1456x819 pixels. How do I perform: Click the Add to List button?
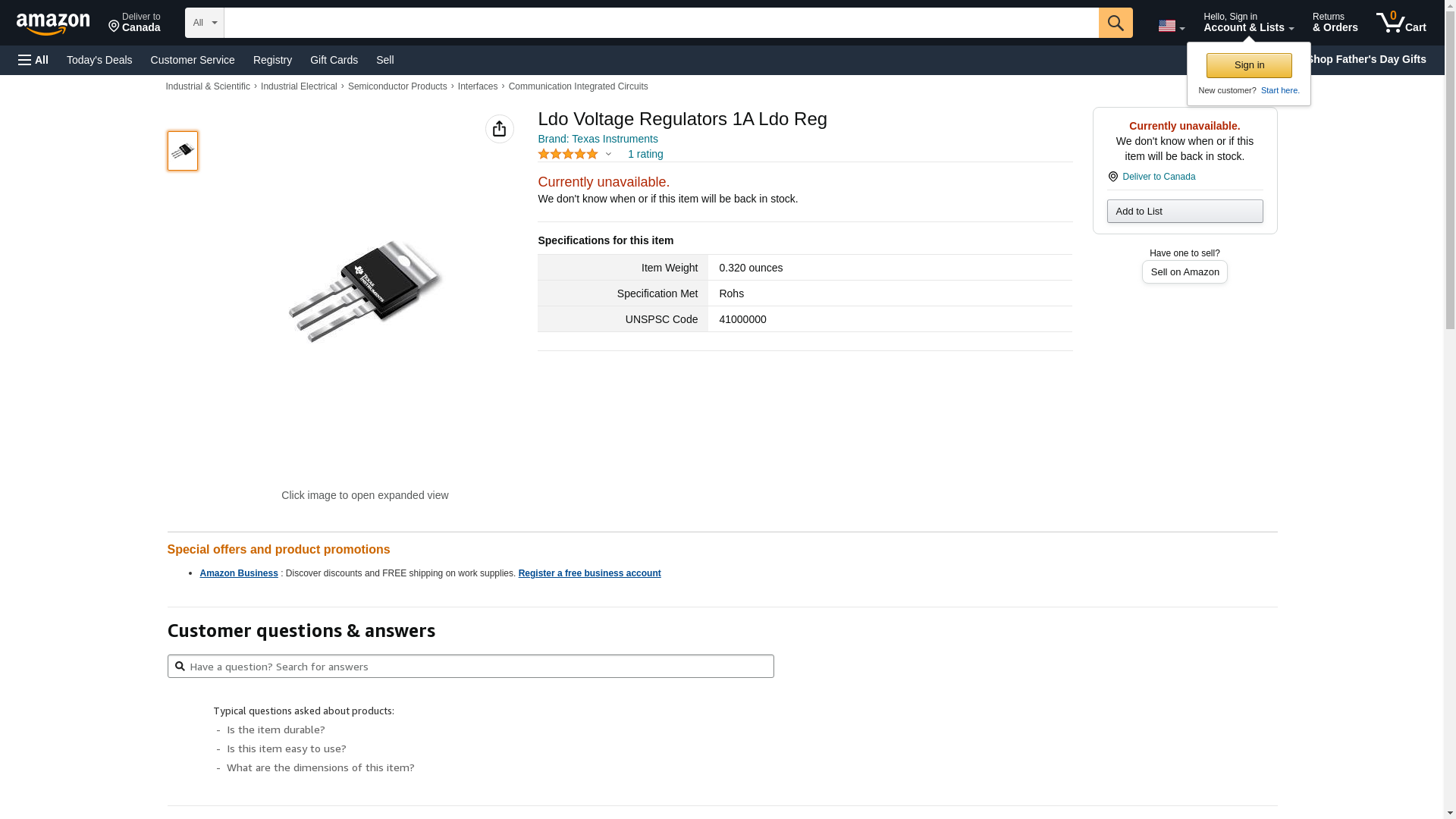tap(1185, 212)
